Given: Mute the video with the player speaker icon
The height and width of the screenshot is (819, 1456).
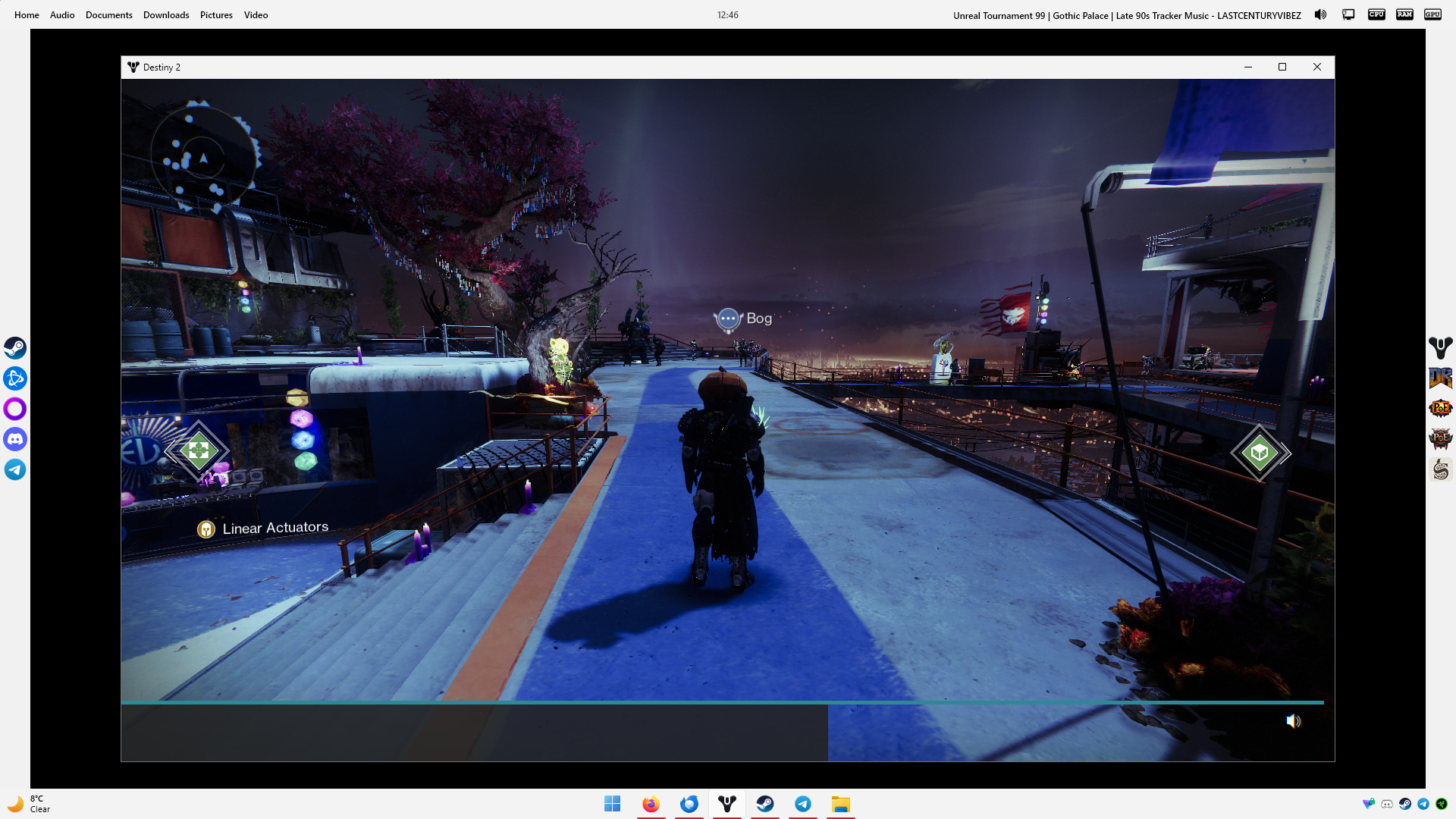Looking at the screenshot, I should [1293, 721].
